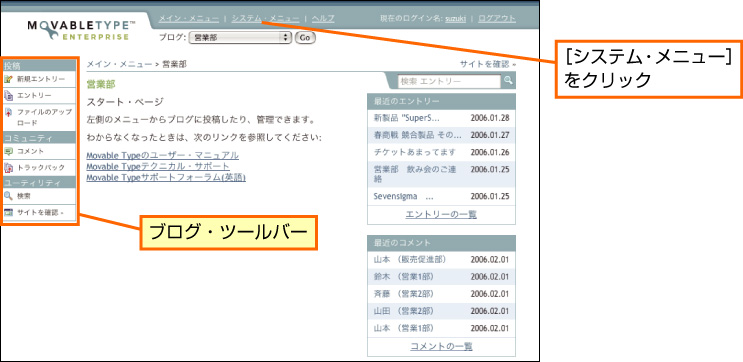Open システム・メニュー in the top navigation
The height and width of the screenshot is (362, 743).
pos(265,18)
